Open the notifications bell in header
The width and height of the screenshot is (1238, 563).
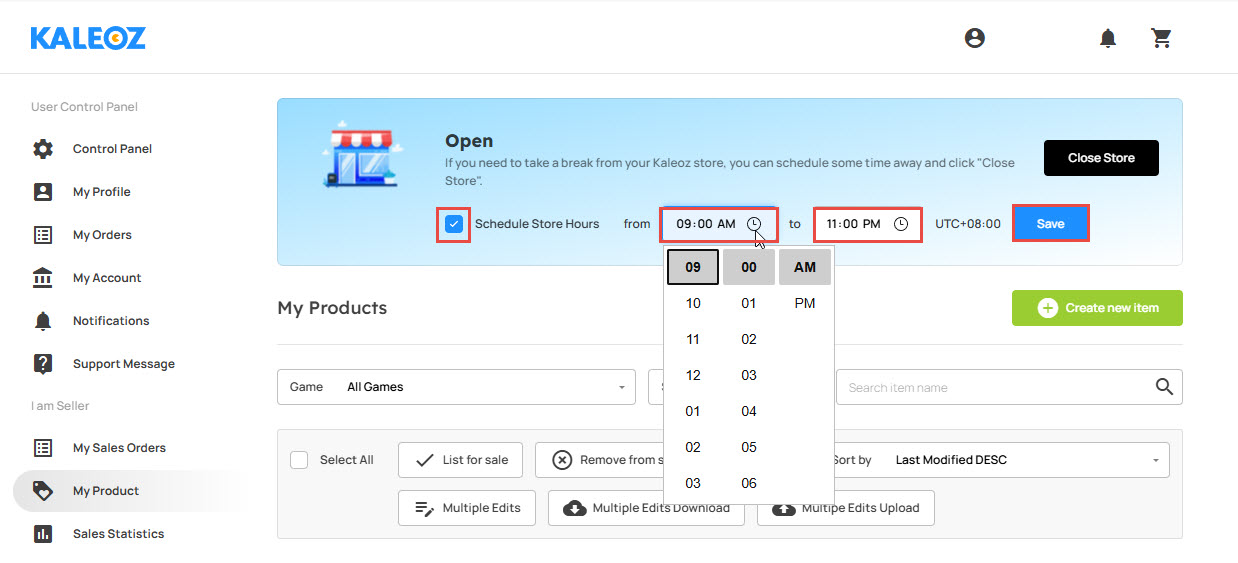(x=1108, y=38)
